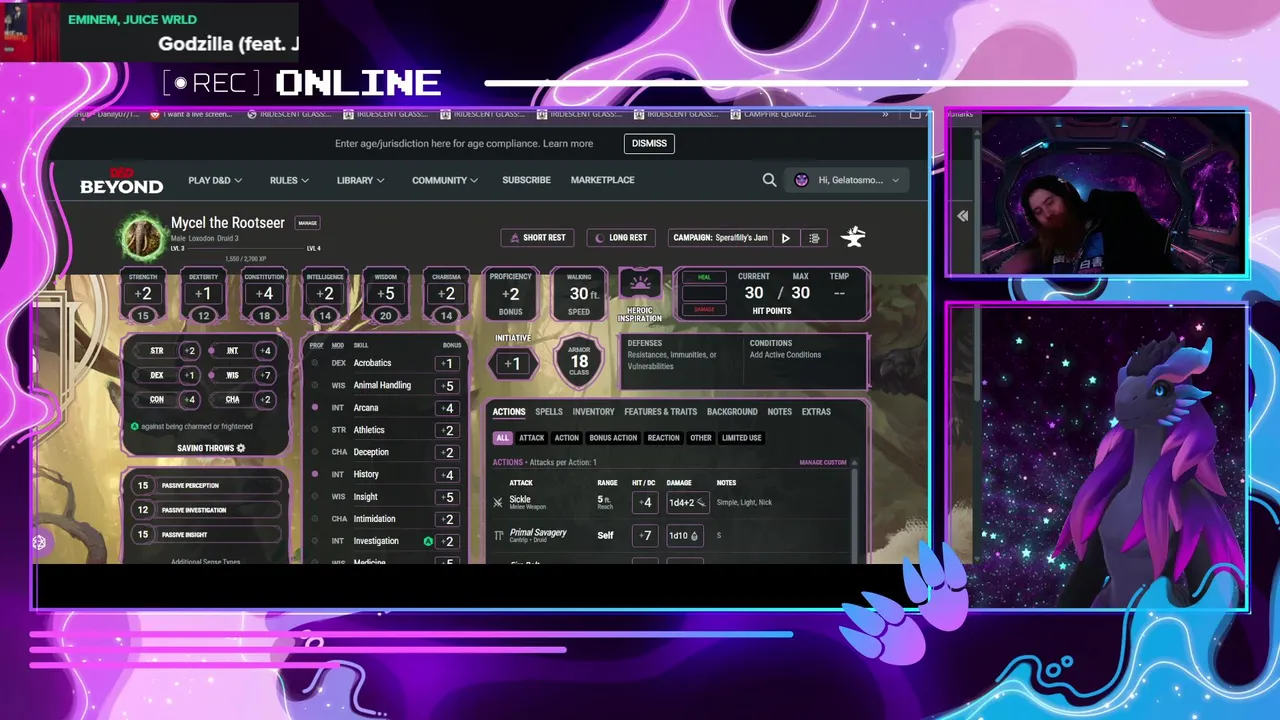Screen dimensions: 1280x720
Task: Open the site search magnifier icon
Action: 769,180
